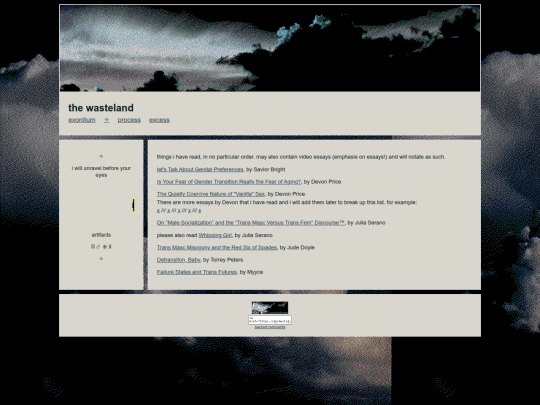Click the "by Savior Bright" author text

pyautogui.click(x=266, y=169)
